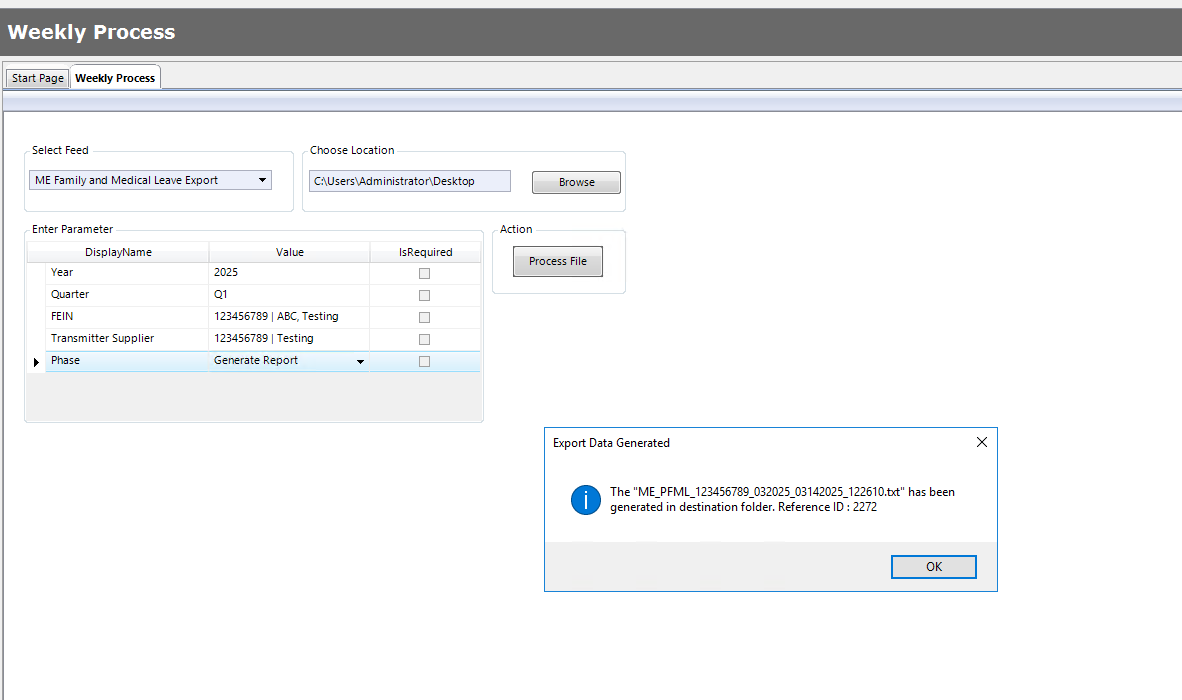Click the Process File button
Image resolution: width=1182 pixels, height=700 pixels.
(x=558, y=261)
